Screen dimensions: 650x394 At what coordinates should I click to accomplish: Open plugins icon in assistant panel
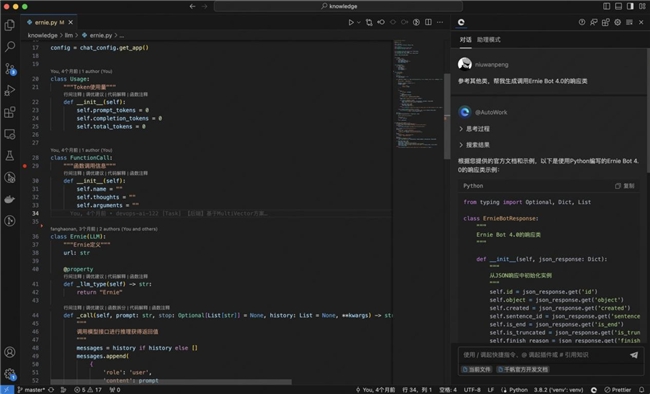[x=606, y=22]
